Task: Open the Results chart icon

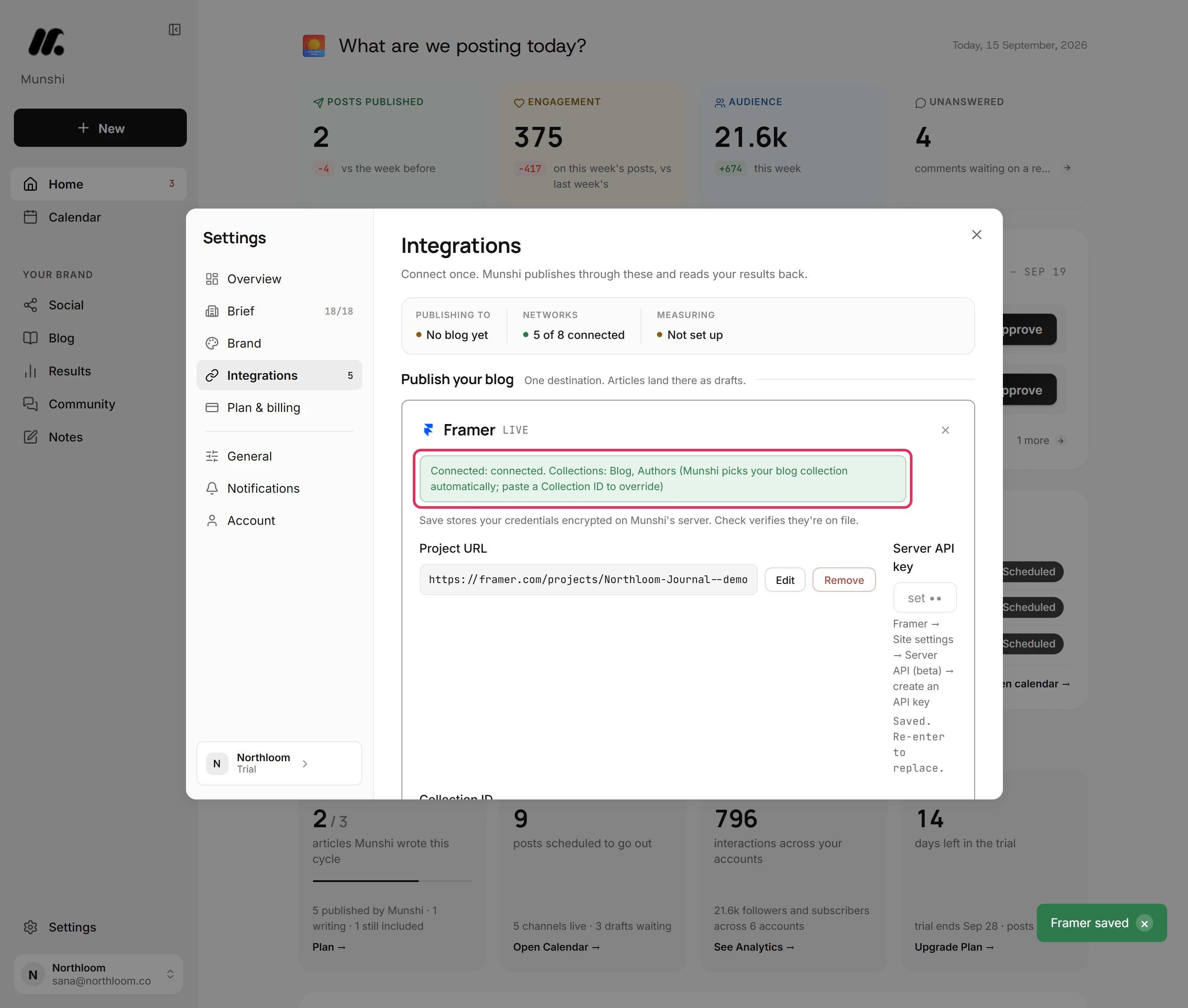Action: (30, 371)
